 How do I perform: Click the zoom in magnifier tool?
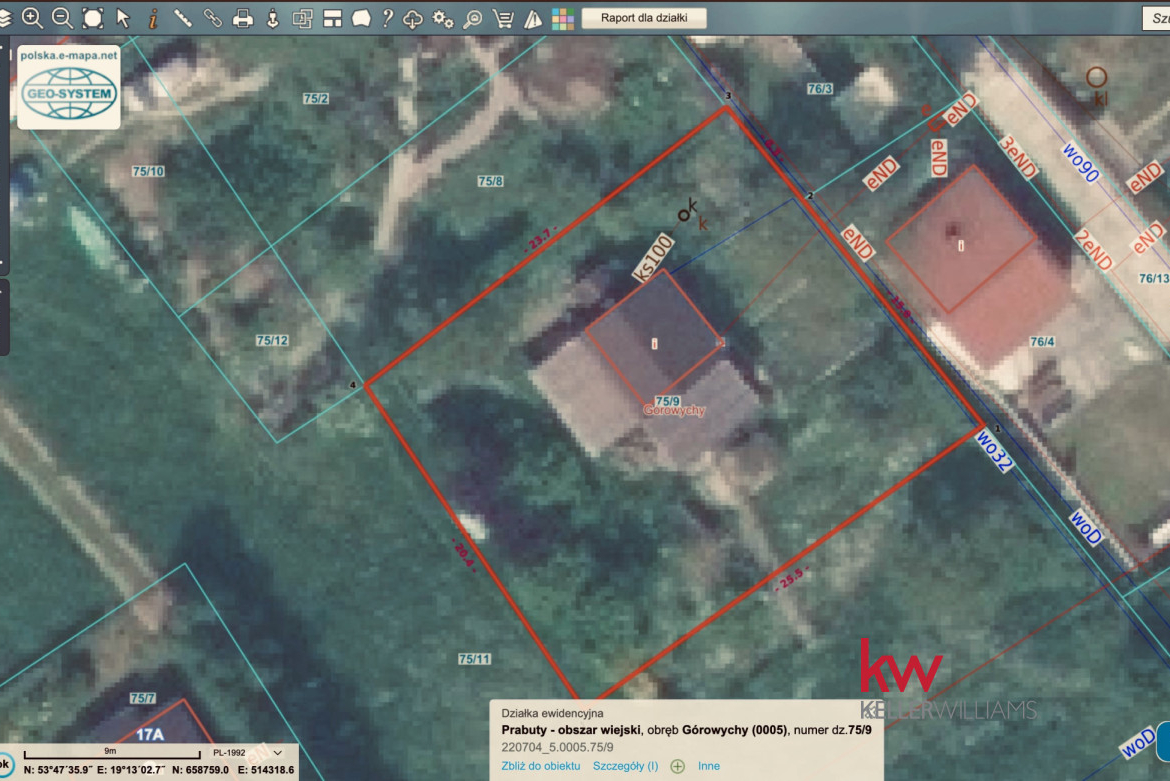[32, 18]
